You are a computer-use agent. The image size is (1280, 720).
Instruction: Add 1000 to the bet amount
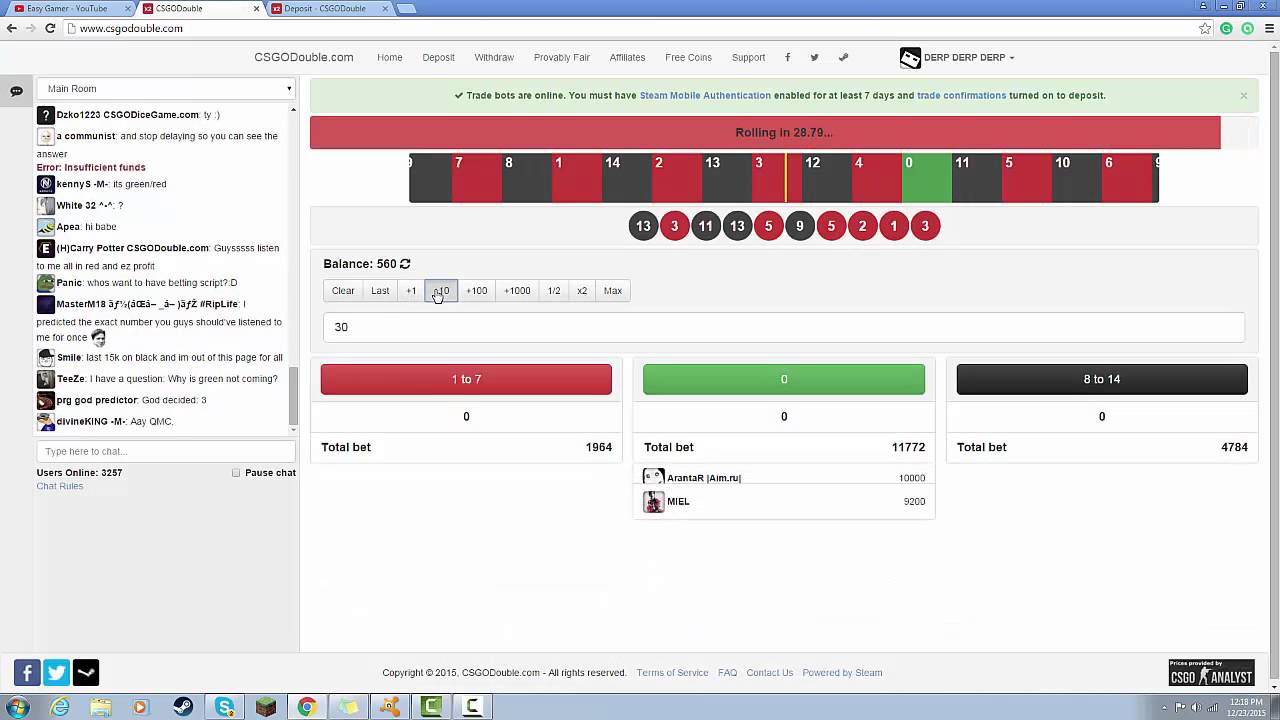pyautogui.click(x=517, y=291)
